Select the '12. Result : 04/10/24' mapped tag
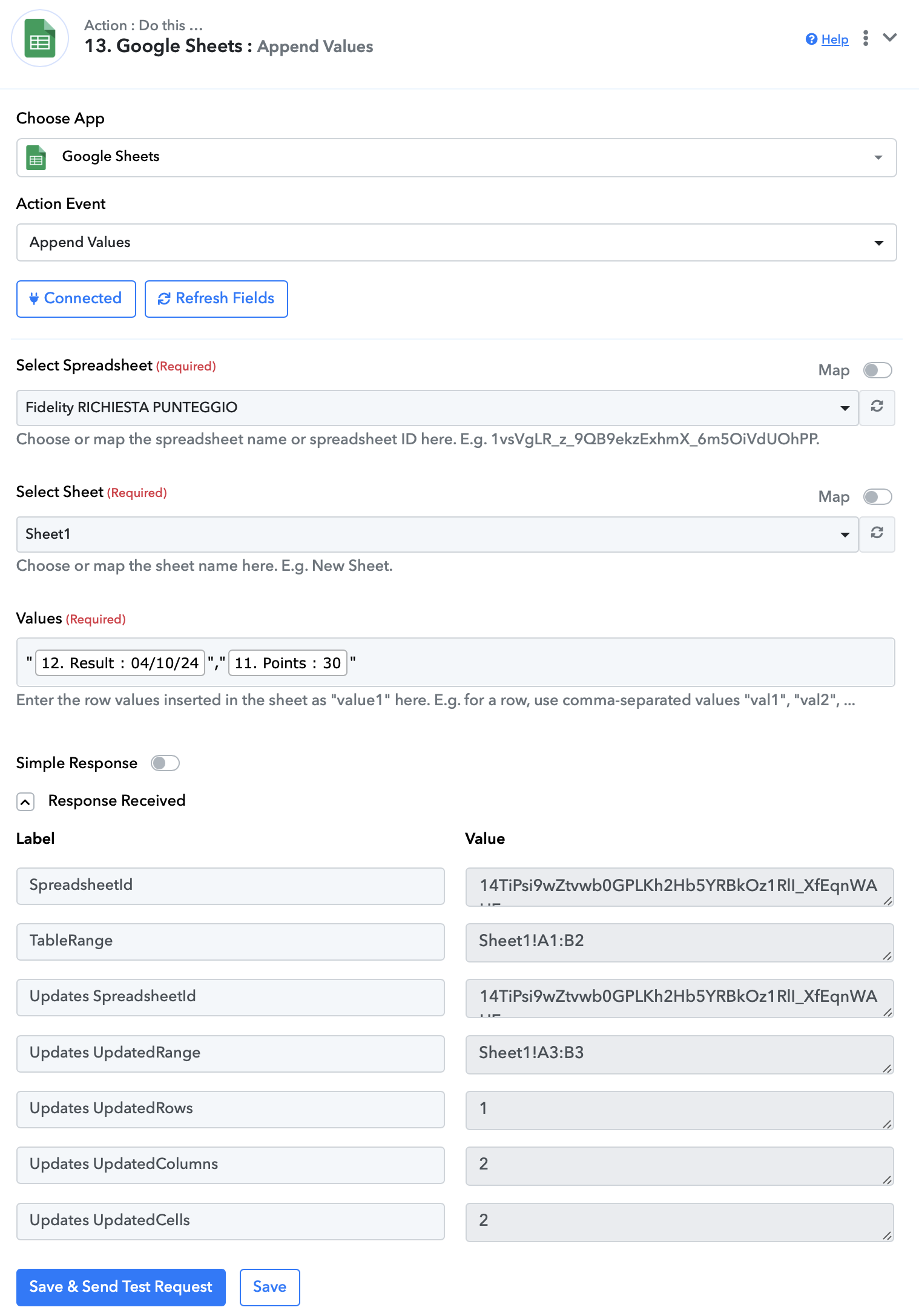The width and height of the screenshot is (919, 1316). click(x=120, y=663)
